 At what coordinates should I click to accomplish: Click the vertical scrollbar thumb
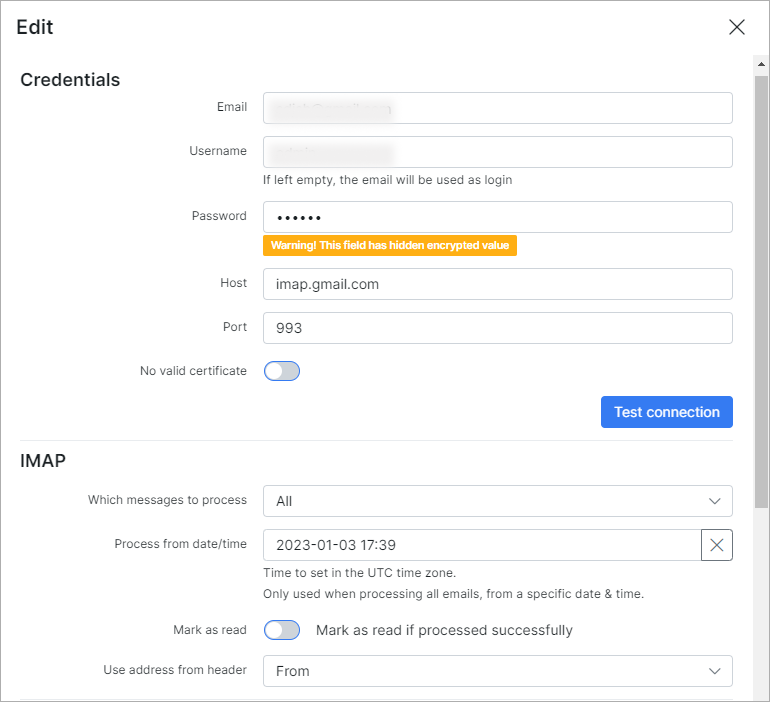tap(761, 292)
